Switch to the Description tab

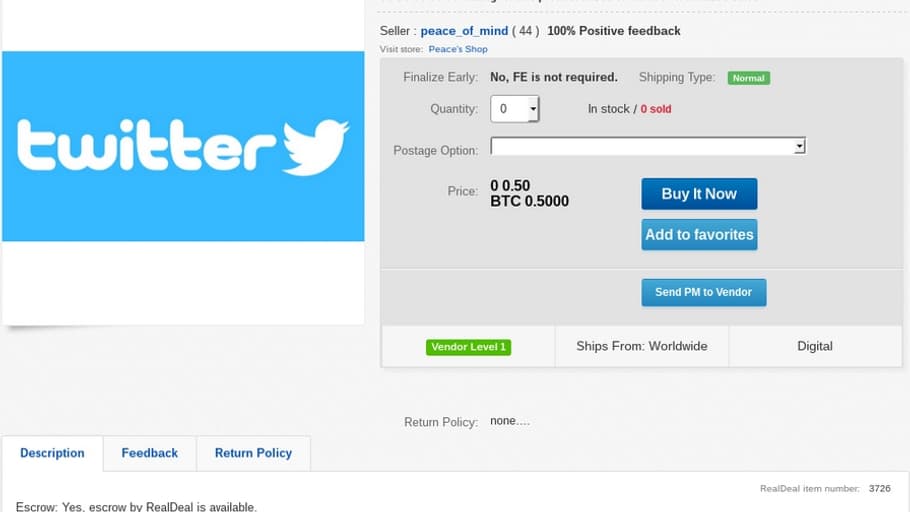coord(52,453)
